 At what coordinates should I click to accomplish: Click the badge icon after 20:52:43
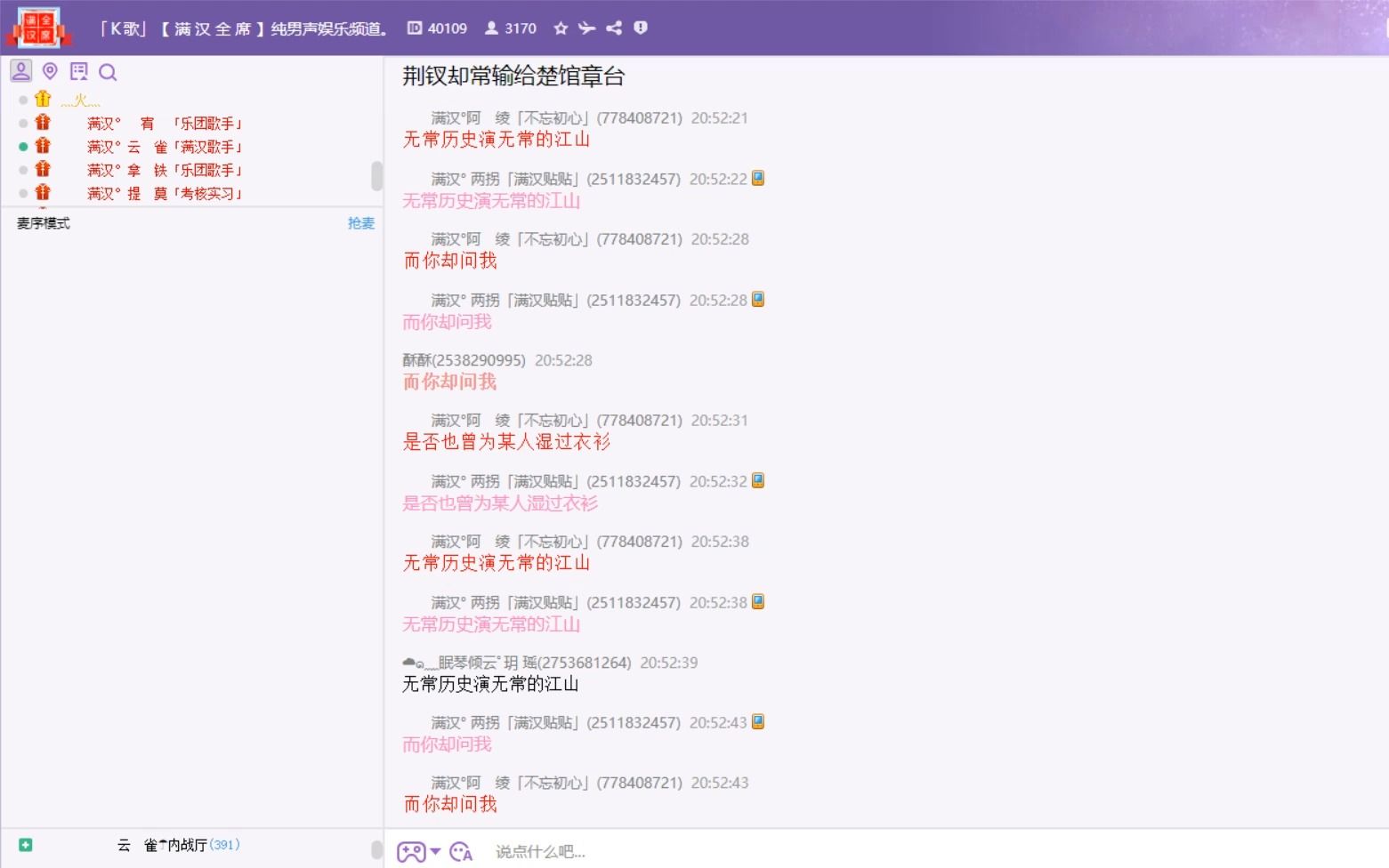click(x=758, y=721)
